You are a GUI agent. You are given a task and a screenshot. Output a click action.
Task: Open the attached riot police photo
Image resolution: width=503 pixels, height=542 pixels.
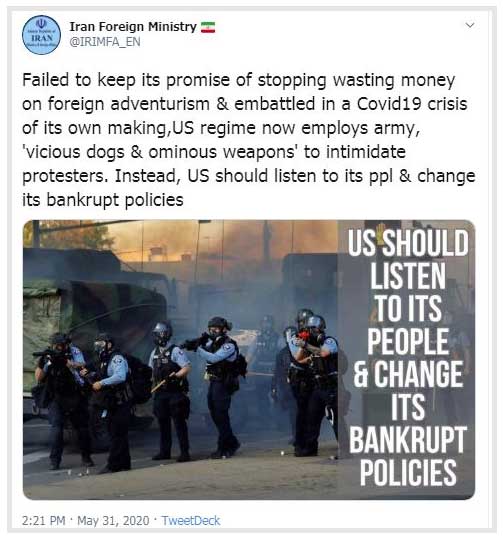point(249,360)
